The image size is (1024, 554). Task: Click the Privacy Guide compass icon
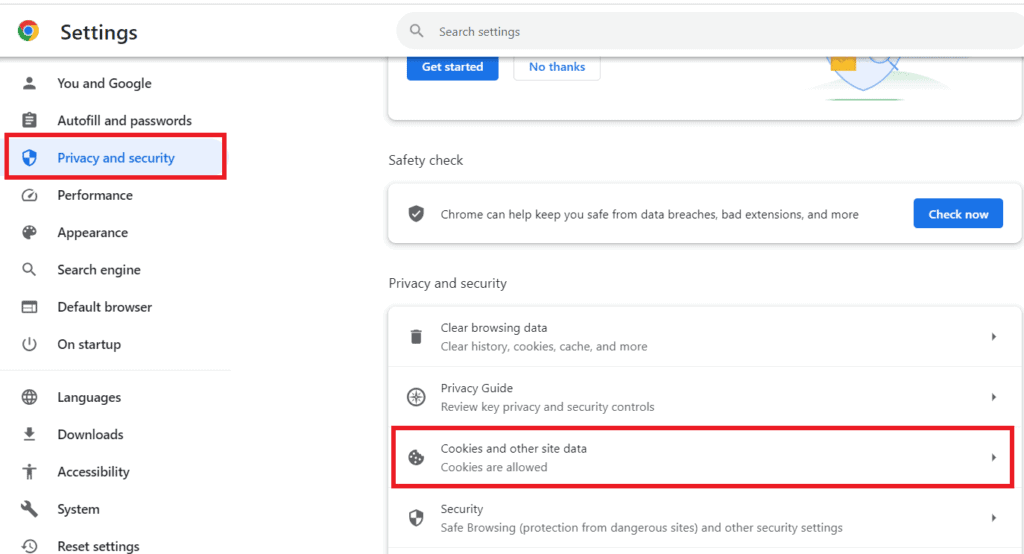click(416, 397)
